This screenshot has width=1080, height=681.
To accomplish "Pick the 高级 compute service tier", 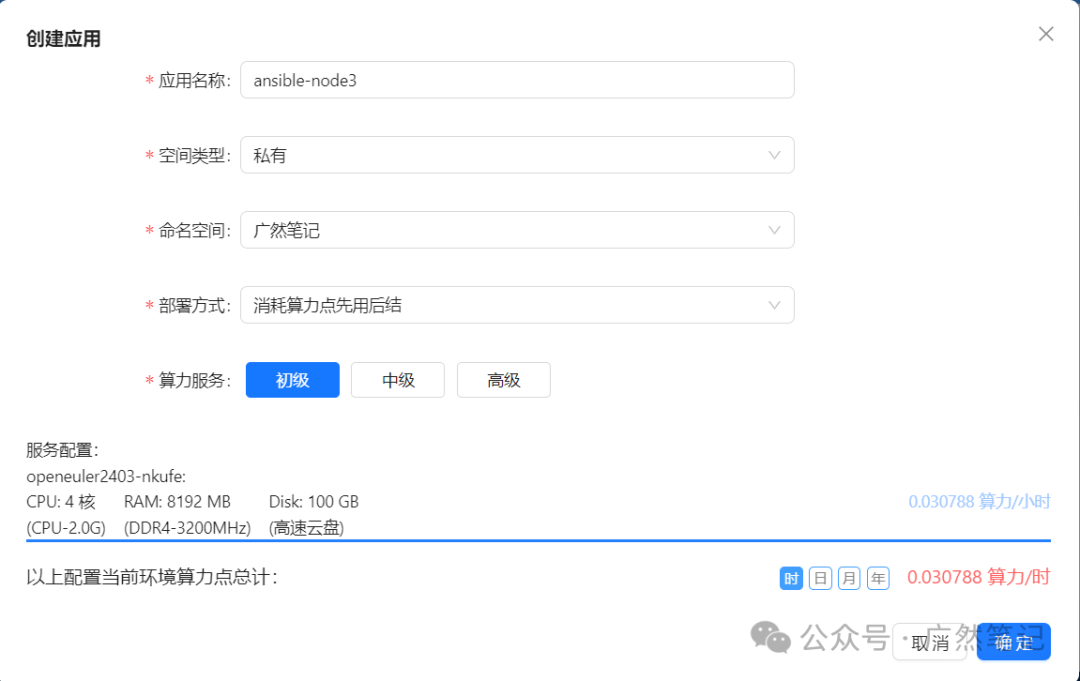I will (504, 380).
